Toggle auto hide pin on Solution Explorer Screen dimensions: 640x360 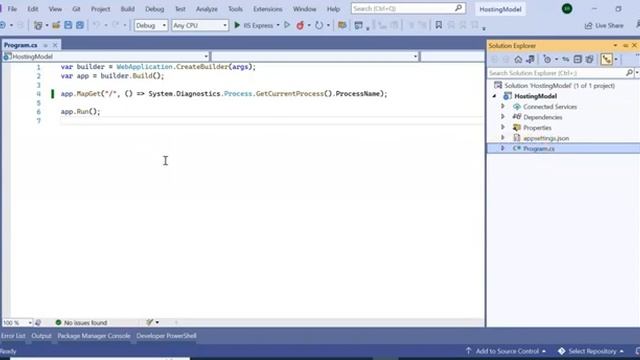tap(625, 45)
